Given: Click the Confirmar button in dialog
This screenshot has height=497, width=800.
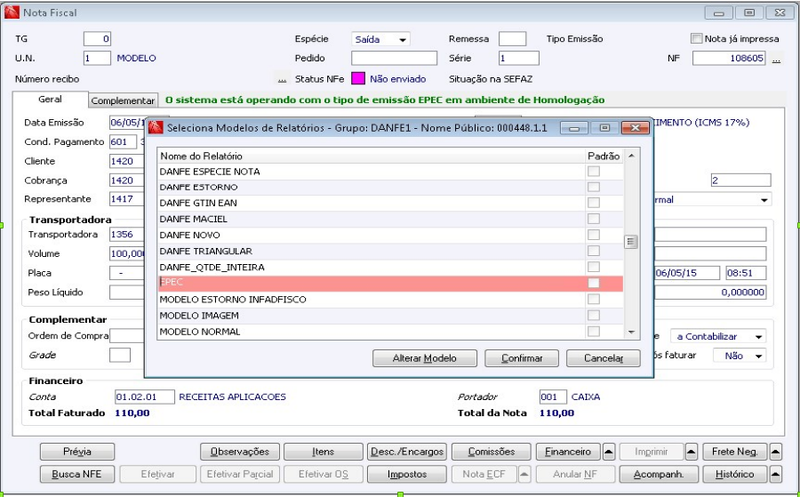Looking at the screenshot, I should [x=521, y=358].
